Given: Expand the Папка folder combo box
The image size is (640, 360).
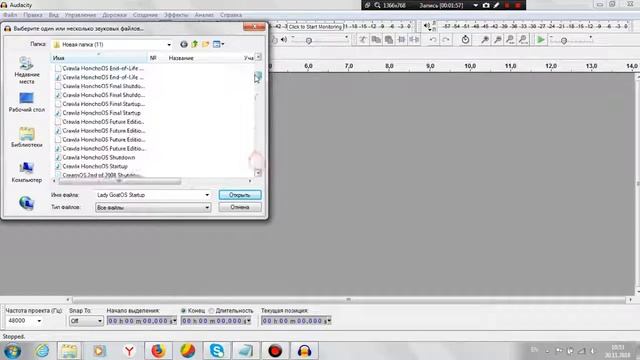Looking at the screenshot, I should click(169, 44).
